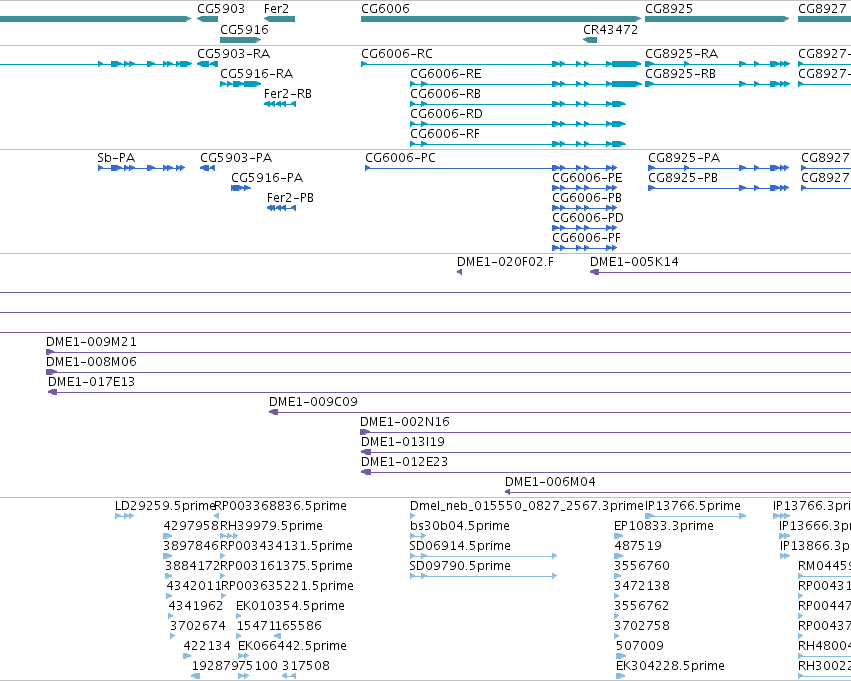The image size is (851, 681).
Task: Select EST EP10833.3prime label
Action: (664, 526)
